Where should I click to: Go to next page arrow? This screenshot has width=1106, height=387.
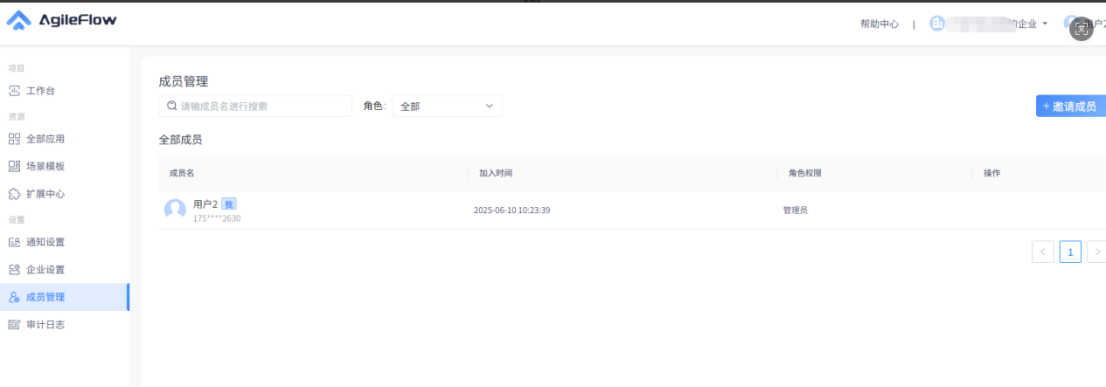pyautogui.click(x=1097, y=252)
